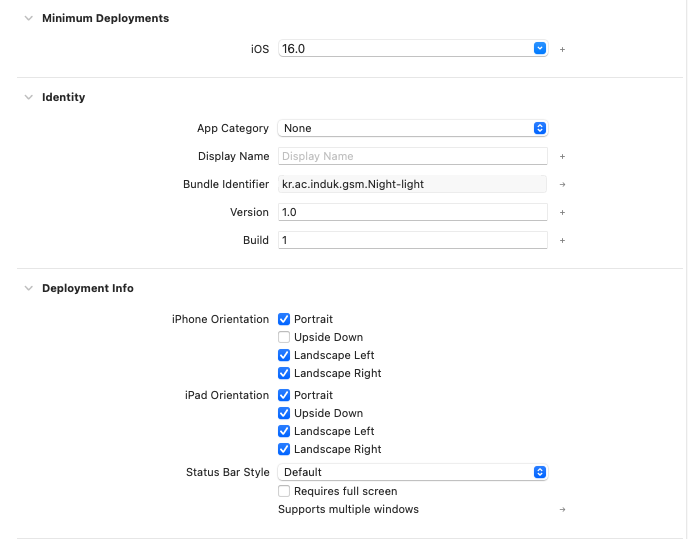The width and height of the screenshot is (688, 539).
Task: Collapse the Deployment Info section
Action: pyautogui.click(x=27, y=289)
